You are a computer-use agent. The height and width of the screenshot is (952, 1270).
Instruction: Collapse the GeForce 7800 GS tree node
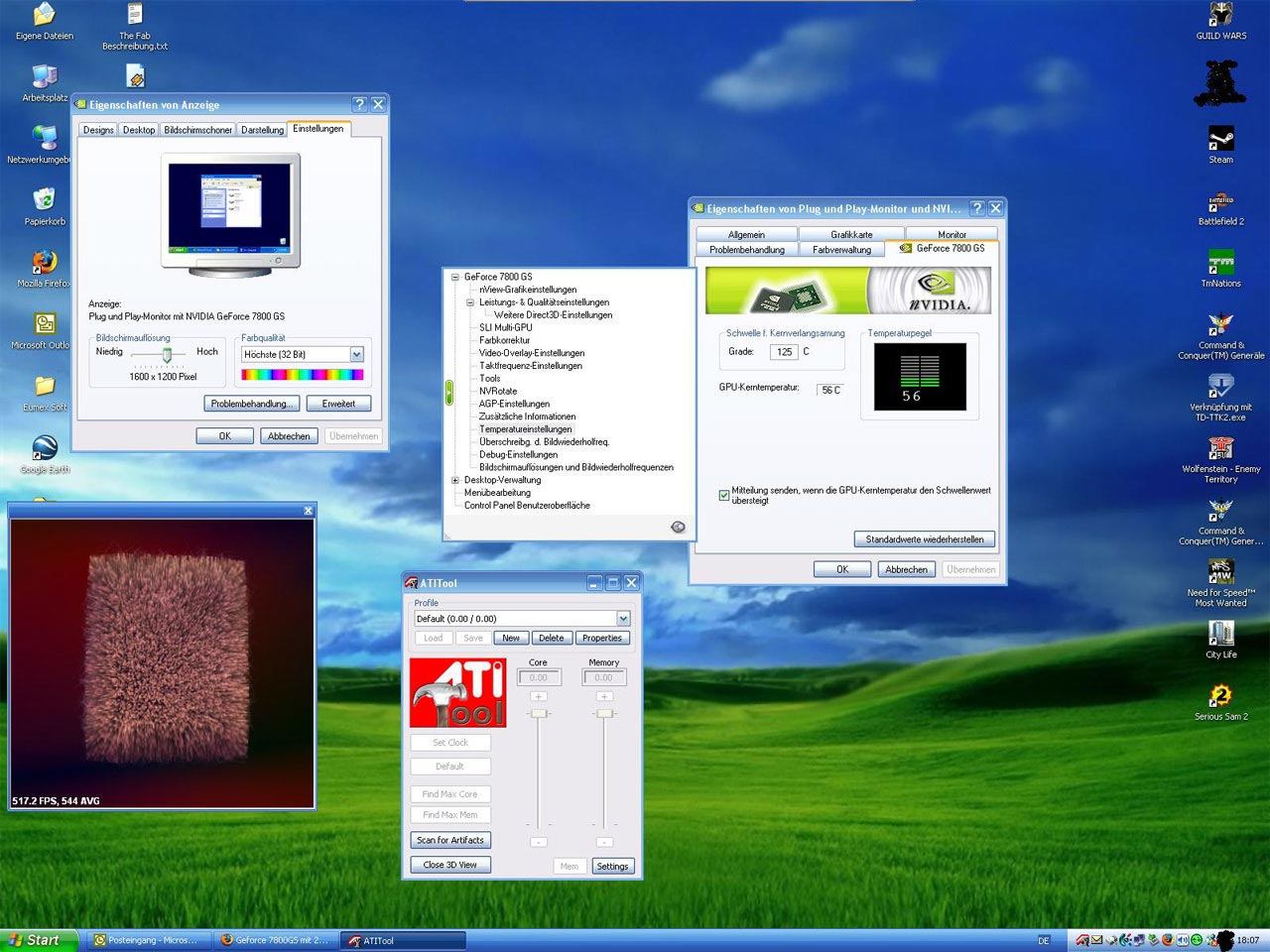(x=455, y=278)
